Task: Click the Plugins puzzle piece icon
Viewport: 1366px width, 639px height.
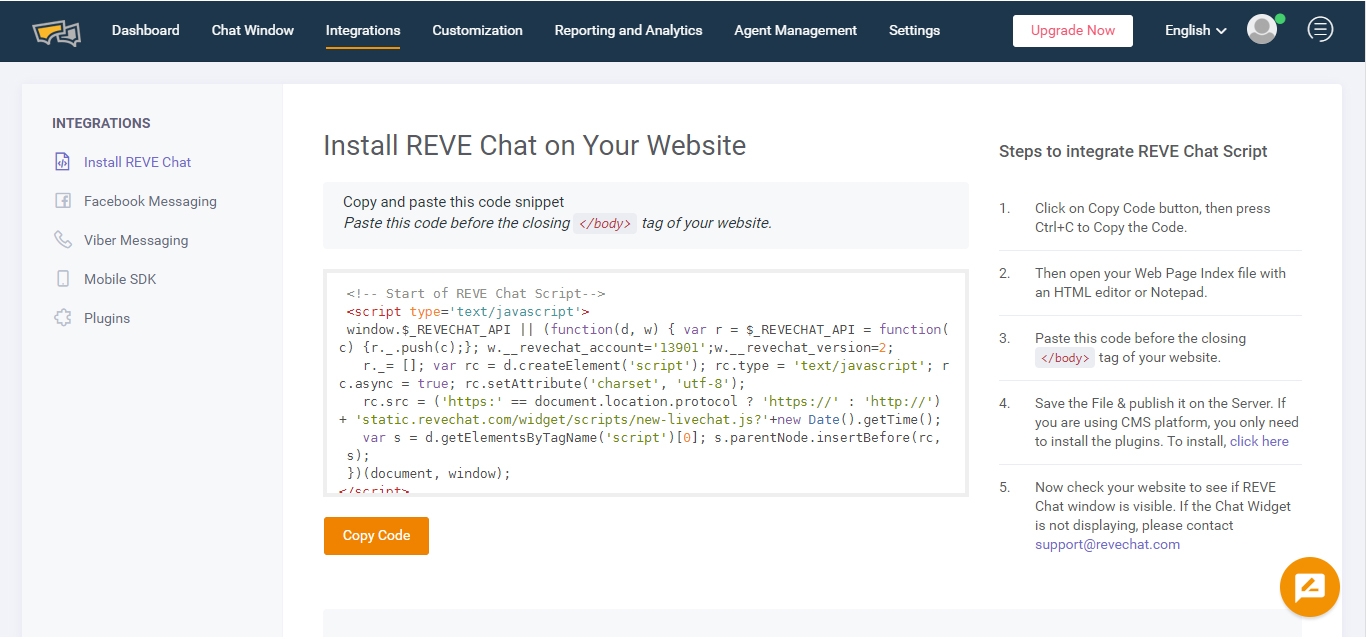Action: (63, 318)
